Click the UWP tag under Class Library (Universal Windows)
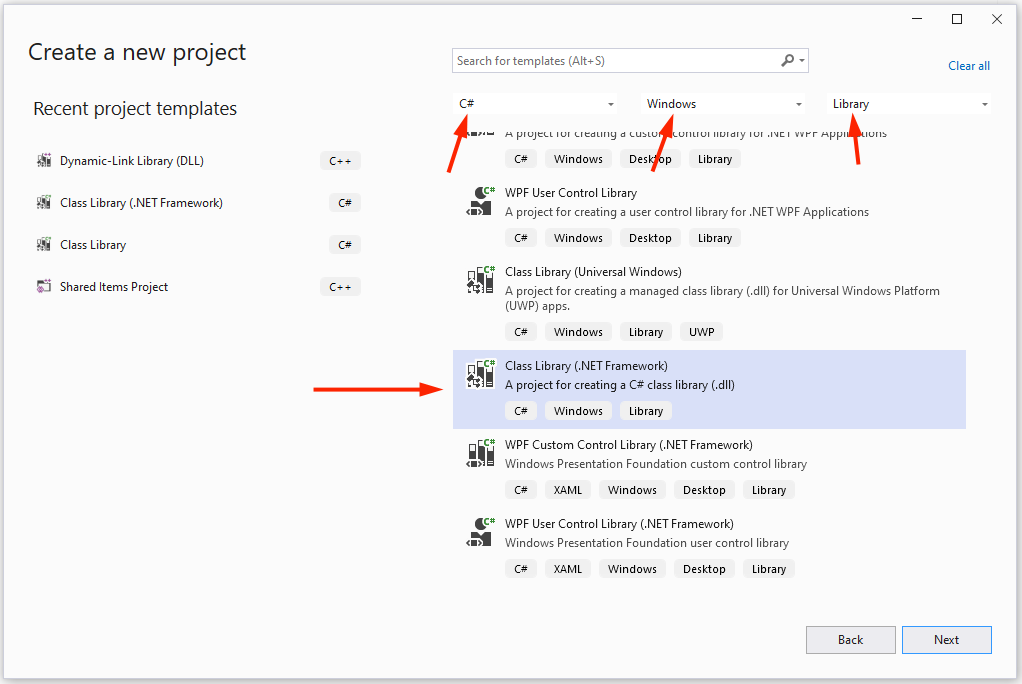This screenshot has height=684, width=1022. (x=701, y=332)
